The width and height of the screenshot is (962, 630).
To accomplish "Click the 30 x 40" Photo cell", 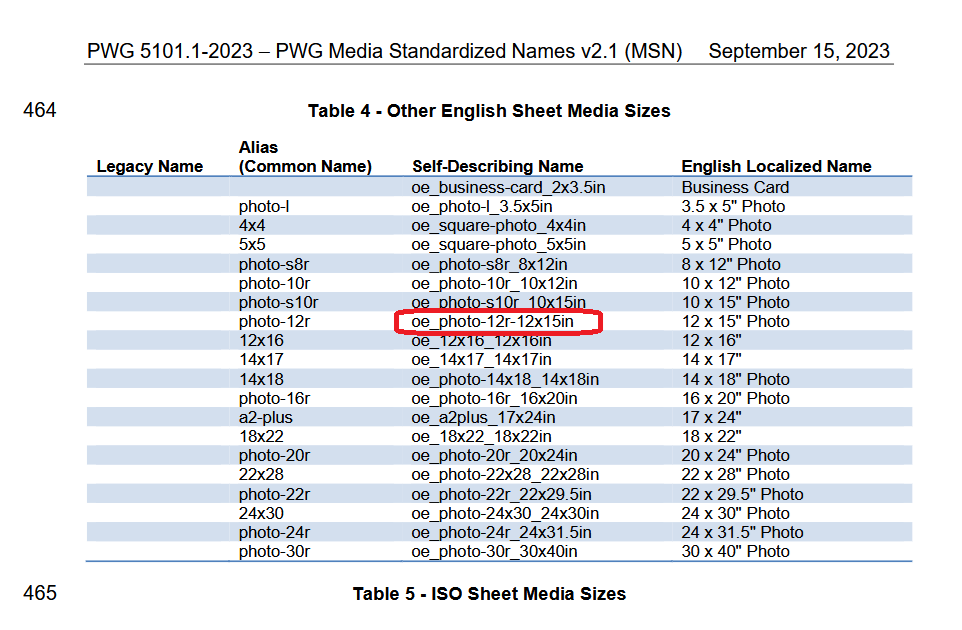I will [735, 552].
